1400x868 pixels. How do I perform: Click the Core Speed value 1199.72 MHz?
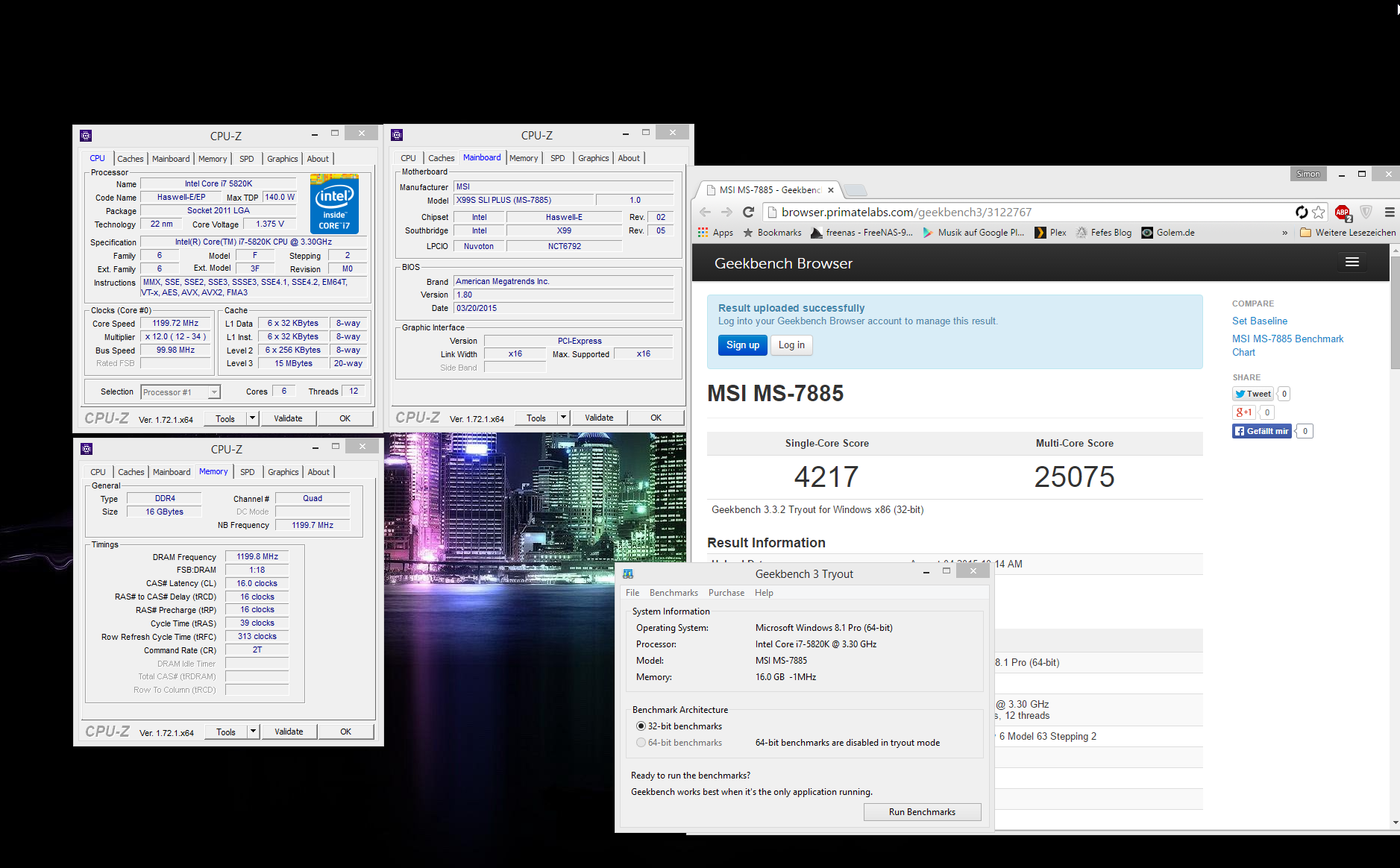[x=176, y=324]
